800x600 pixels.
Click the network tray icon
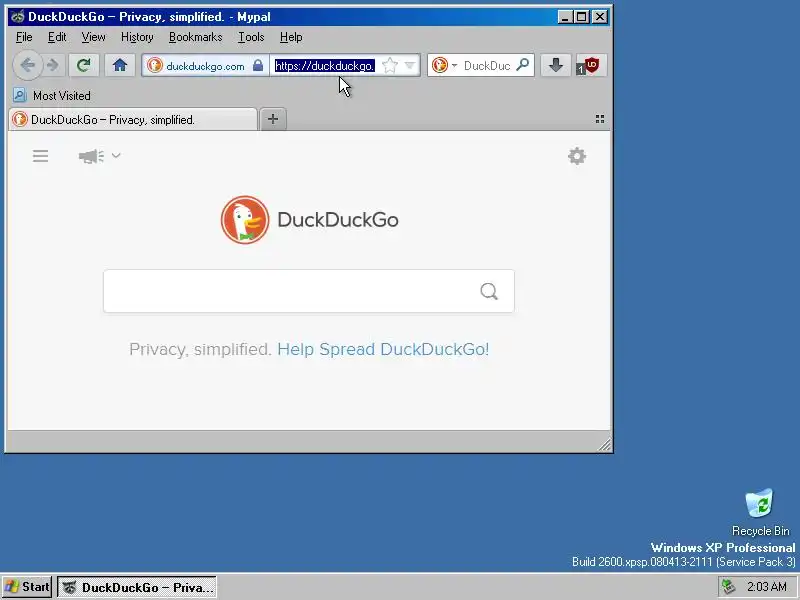[729, 587]
